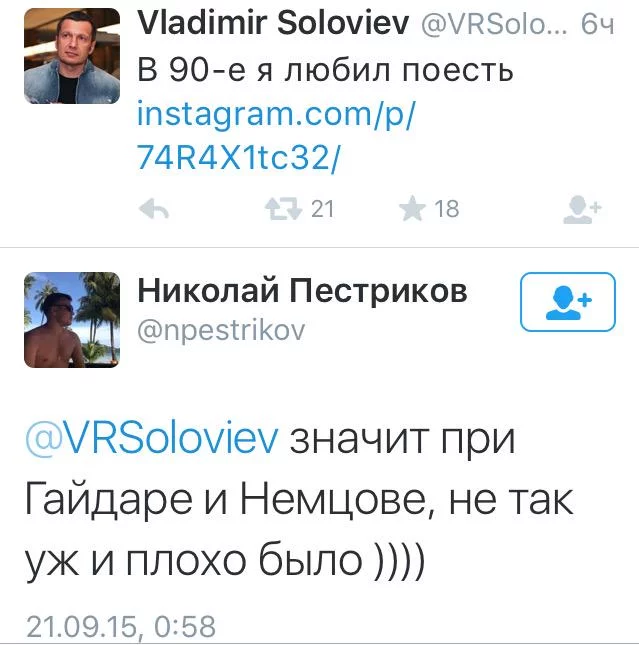Open the 74R4X1tc32/ link continuation
639x645 pixels.
(239, 158)
